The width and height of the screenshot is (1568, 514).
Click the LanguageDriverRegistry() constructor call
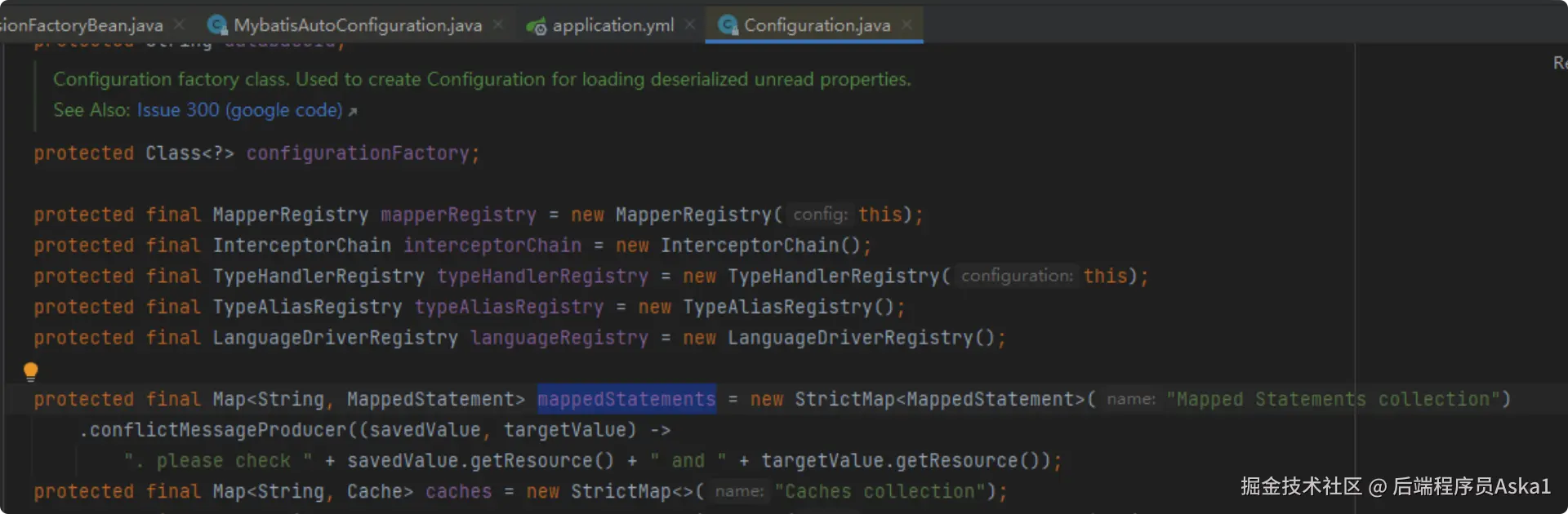tap(861, 338)
